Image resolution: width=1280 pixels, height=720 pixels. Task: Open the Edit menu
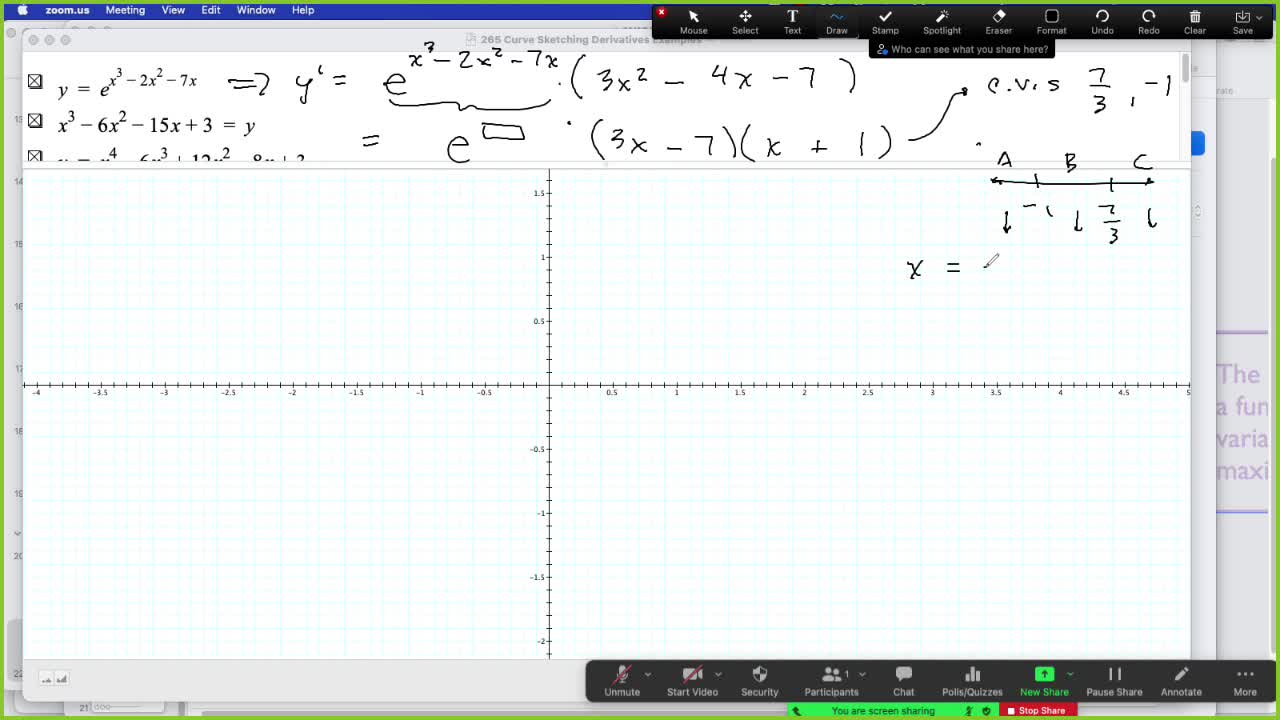click(x=211, y=10)
